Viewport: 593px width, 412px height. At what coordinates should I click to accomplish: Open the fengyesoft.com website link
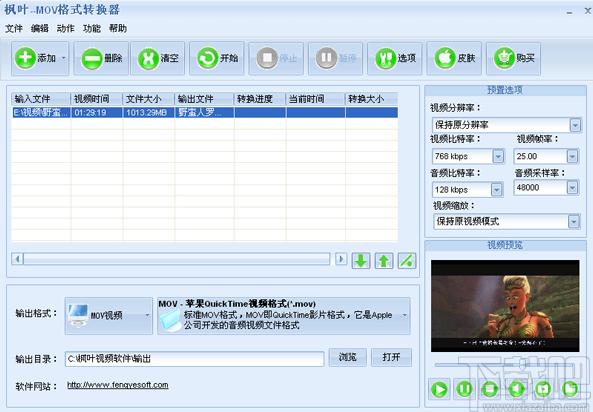(118, 385)
